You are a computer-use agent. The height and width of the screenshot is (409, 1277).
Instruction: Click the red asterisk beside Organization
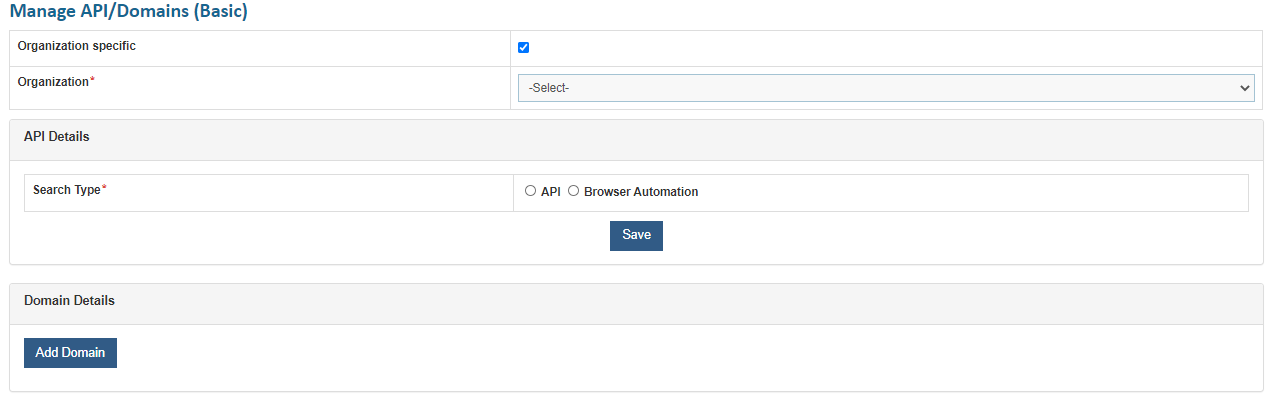pyautogui.click(x=93, y=81)
